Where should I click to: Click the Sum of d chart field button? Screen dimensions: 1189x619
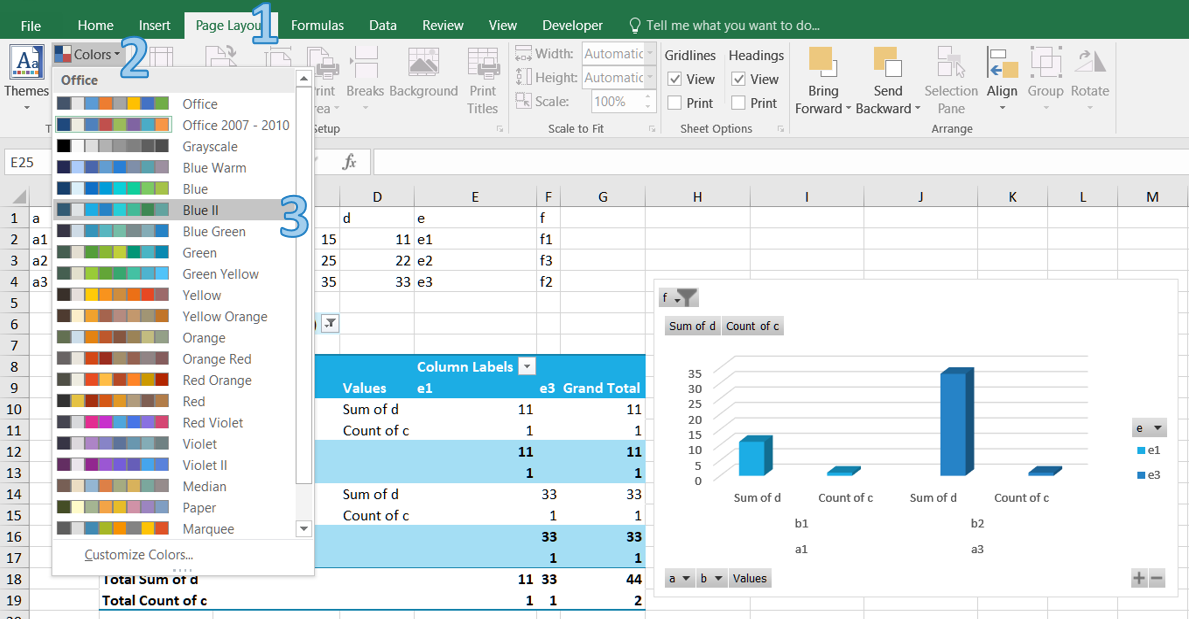coord(692,326)
